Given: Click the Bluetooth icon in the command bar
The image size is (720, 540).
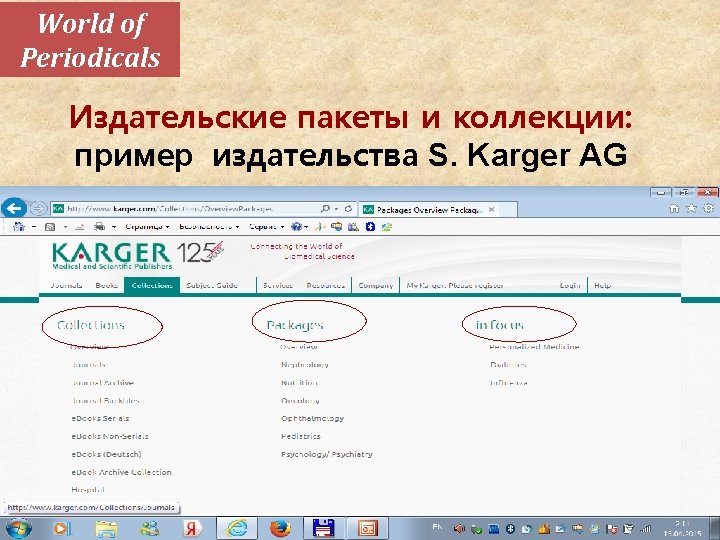Looking at the screenshot, I should [370, 226].
